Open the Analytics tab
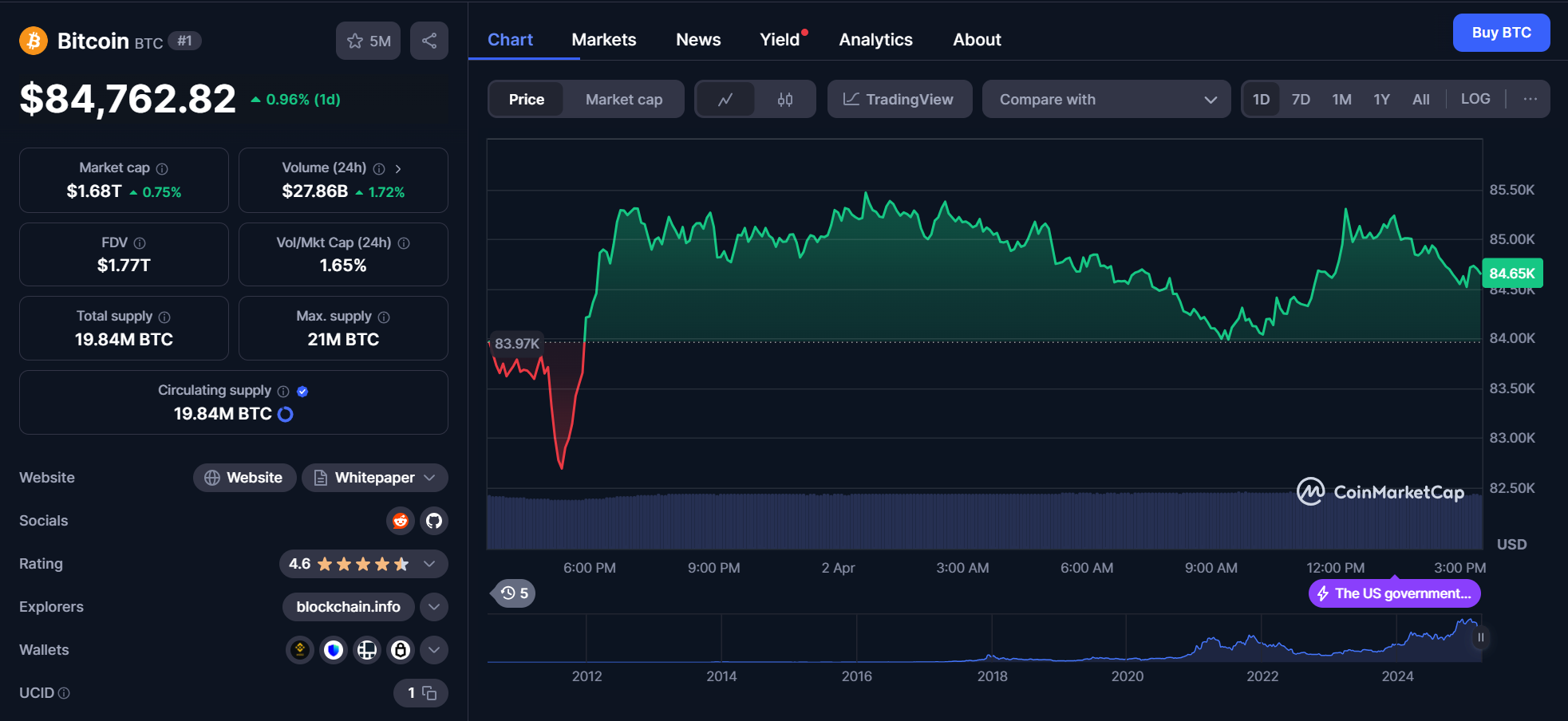The height and width of the screenshot is (721, 1568). point(875,39)
